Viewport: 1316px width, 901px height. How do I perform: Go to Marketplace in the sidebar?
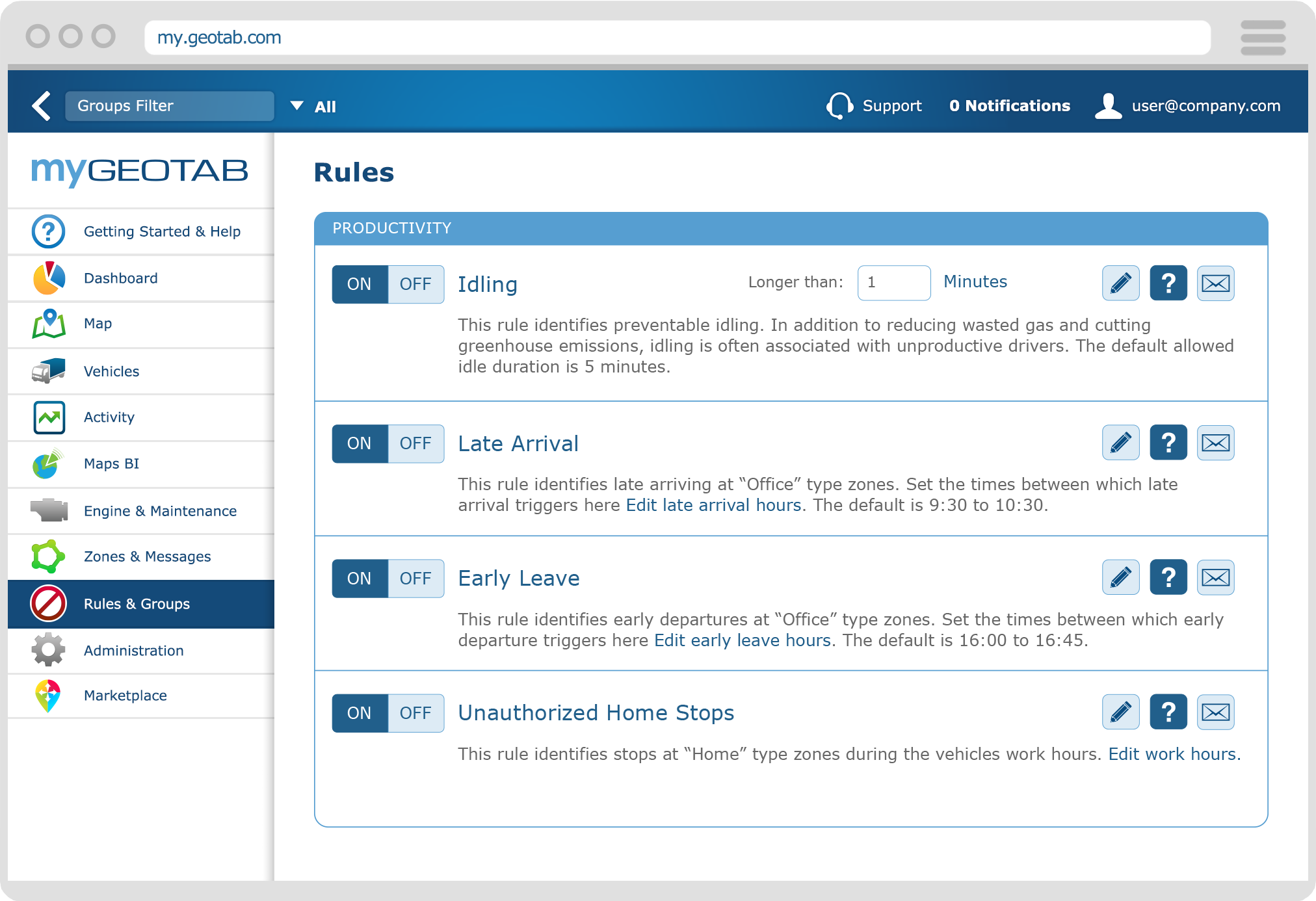[x=141, y=696]
